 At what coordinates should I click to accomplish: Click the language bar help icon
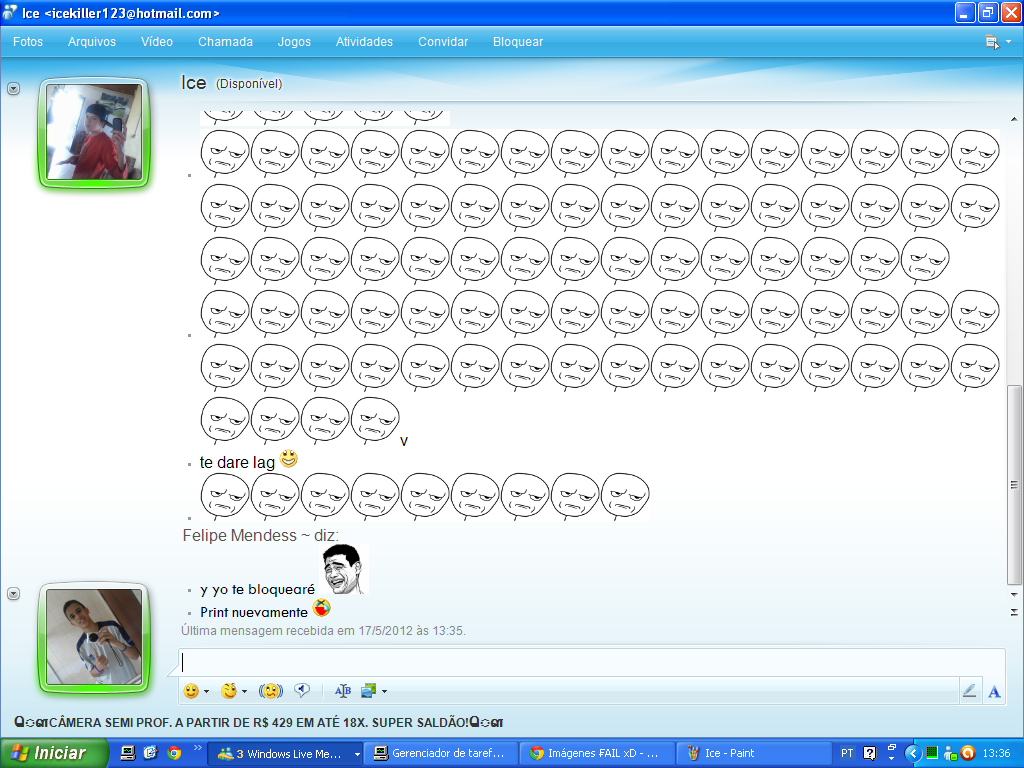[x=869, y=753]
